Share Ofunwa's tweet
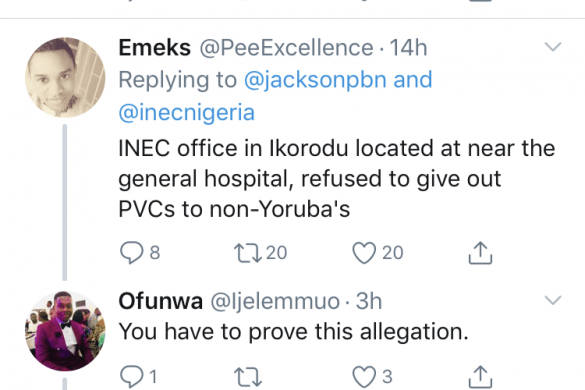The width and height of the screenshot is (585, 390). point(480,377)
